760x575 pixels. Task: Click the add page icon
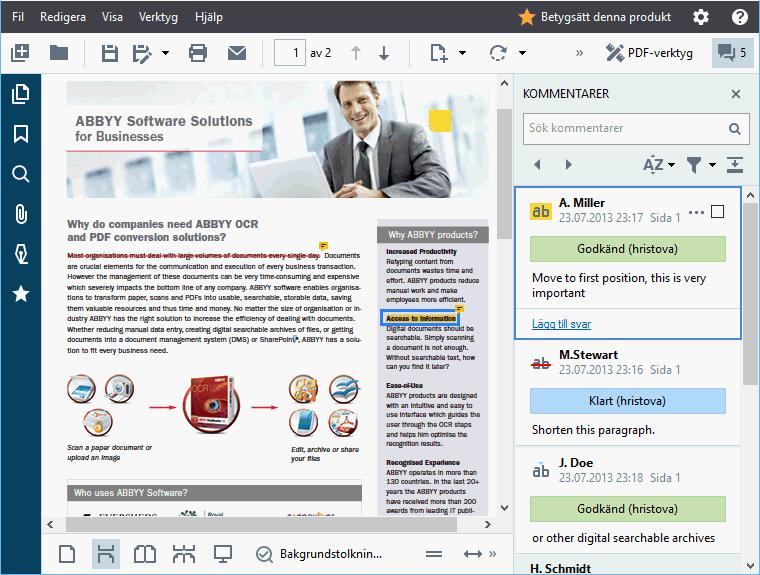click(439, 53)
